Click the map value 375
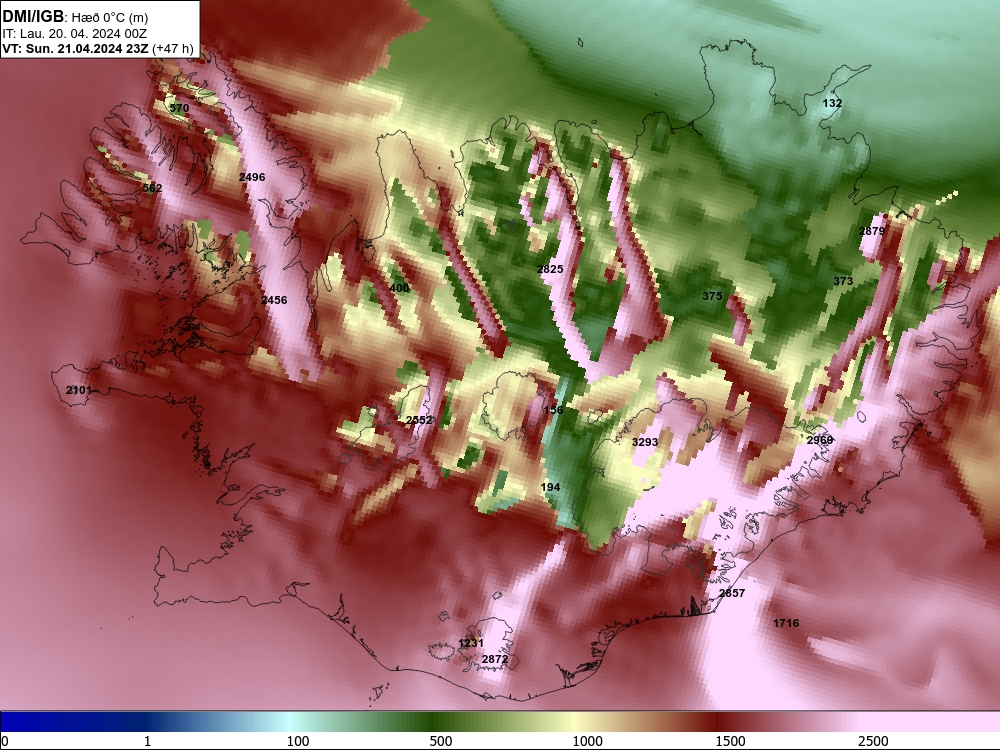 point(712,296)
